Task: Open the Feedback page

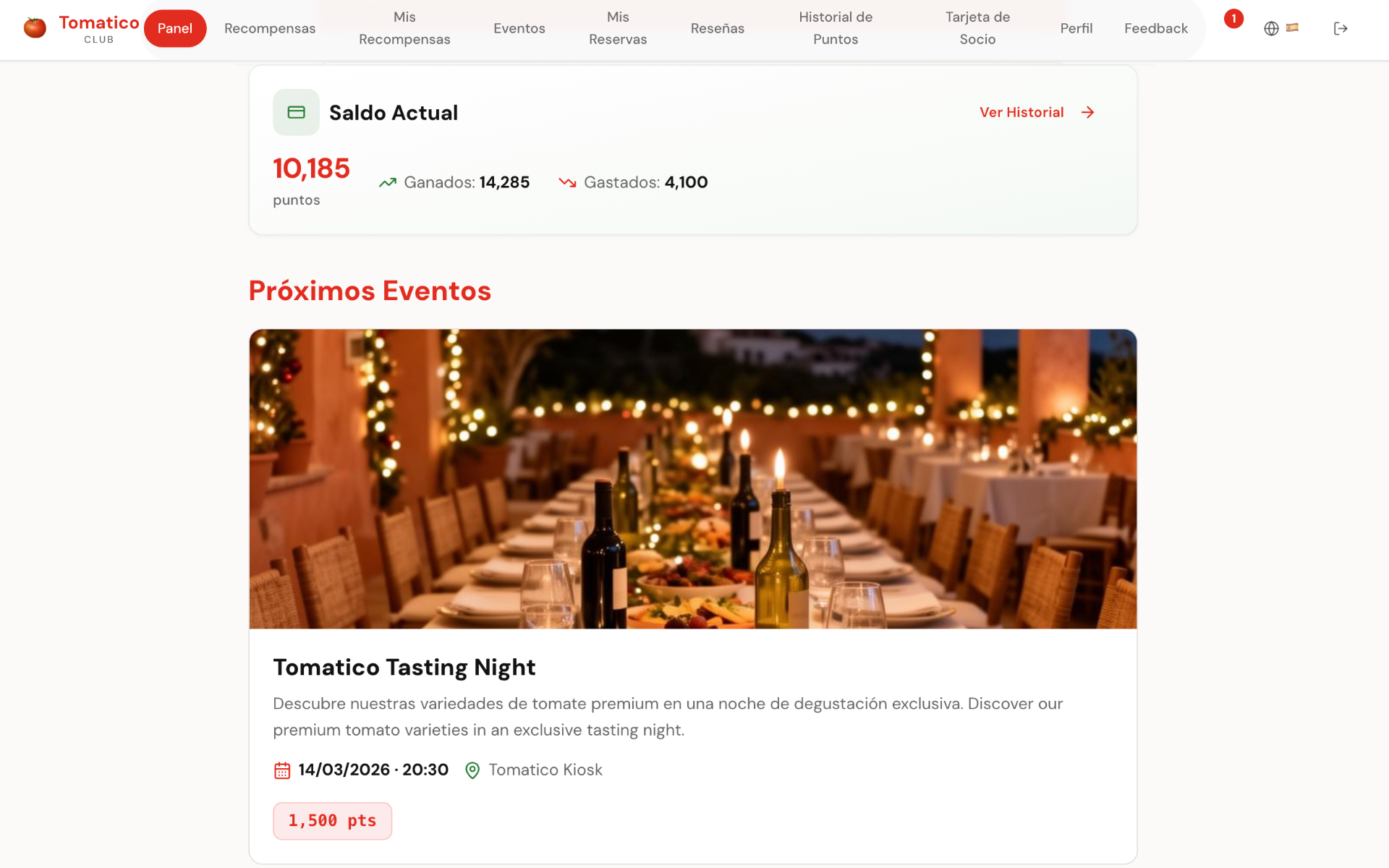Action: [1156, 28]
